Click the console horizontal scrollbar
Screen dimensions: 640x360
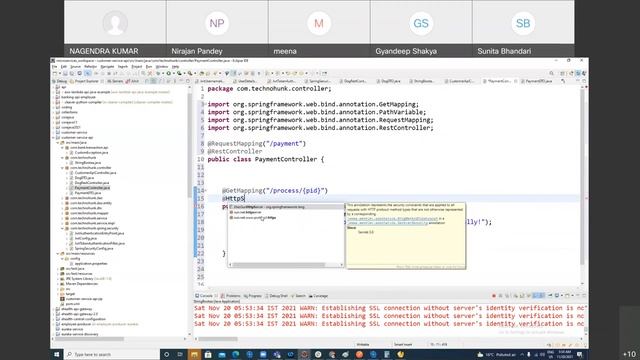(x=218, y=339)
